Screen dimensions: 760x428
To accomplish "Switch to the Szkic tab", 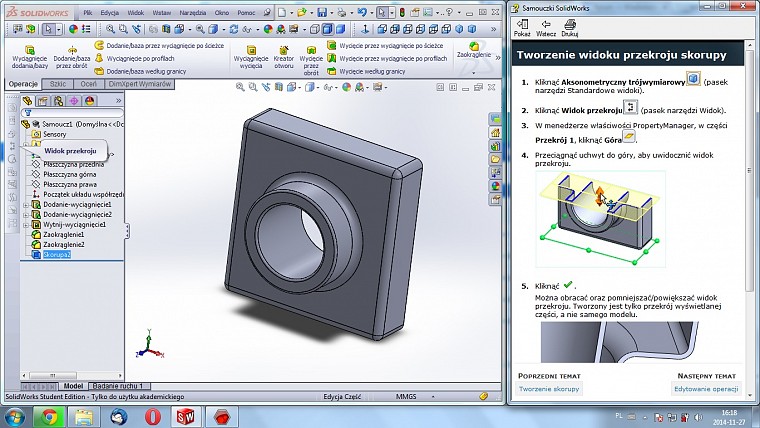I will [x=58, y=84].
